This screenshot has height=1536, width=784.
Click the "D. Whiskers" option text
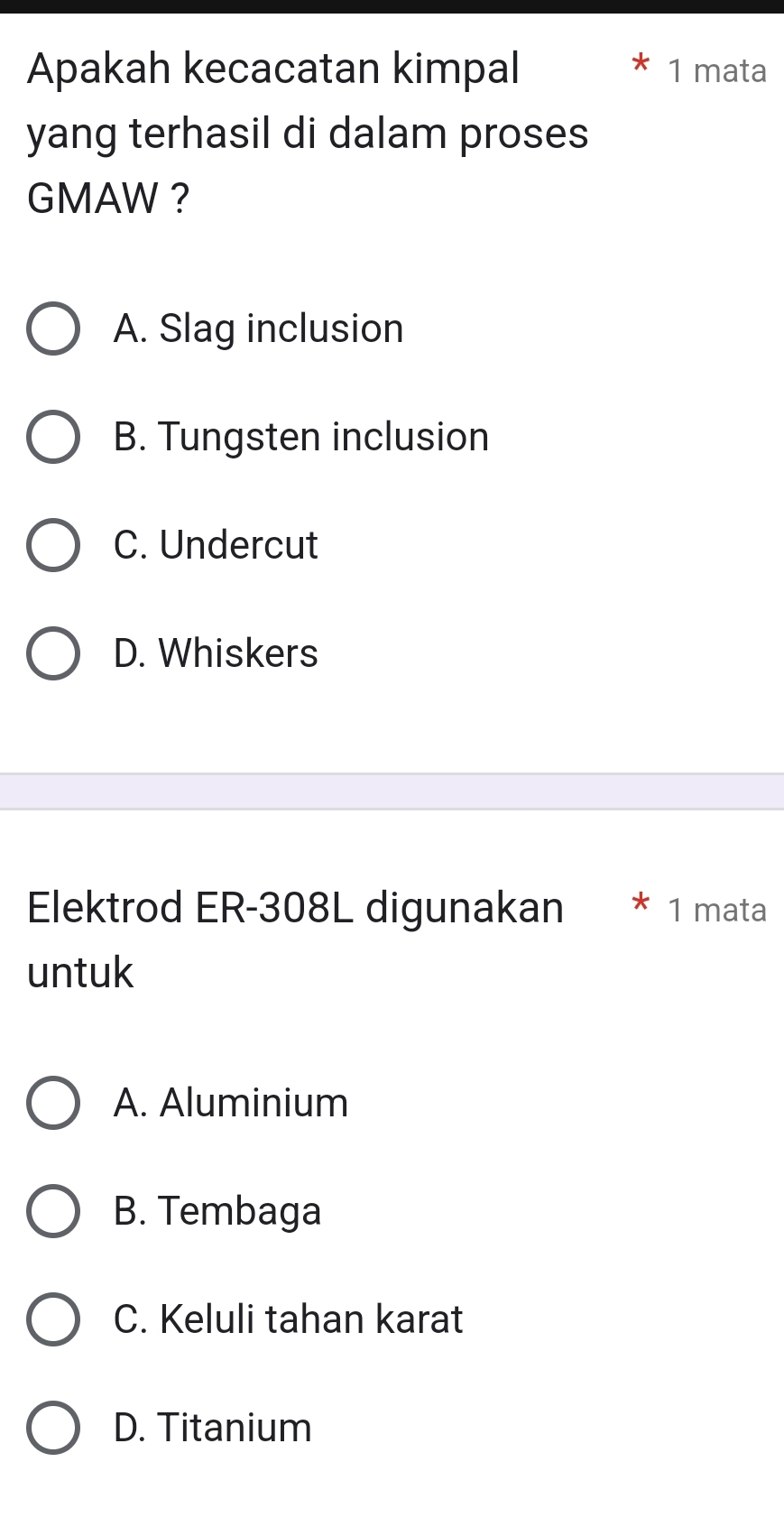click(x=216, y=653)
